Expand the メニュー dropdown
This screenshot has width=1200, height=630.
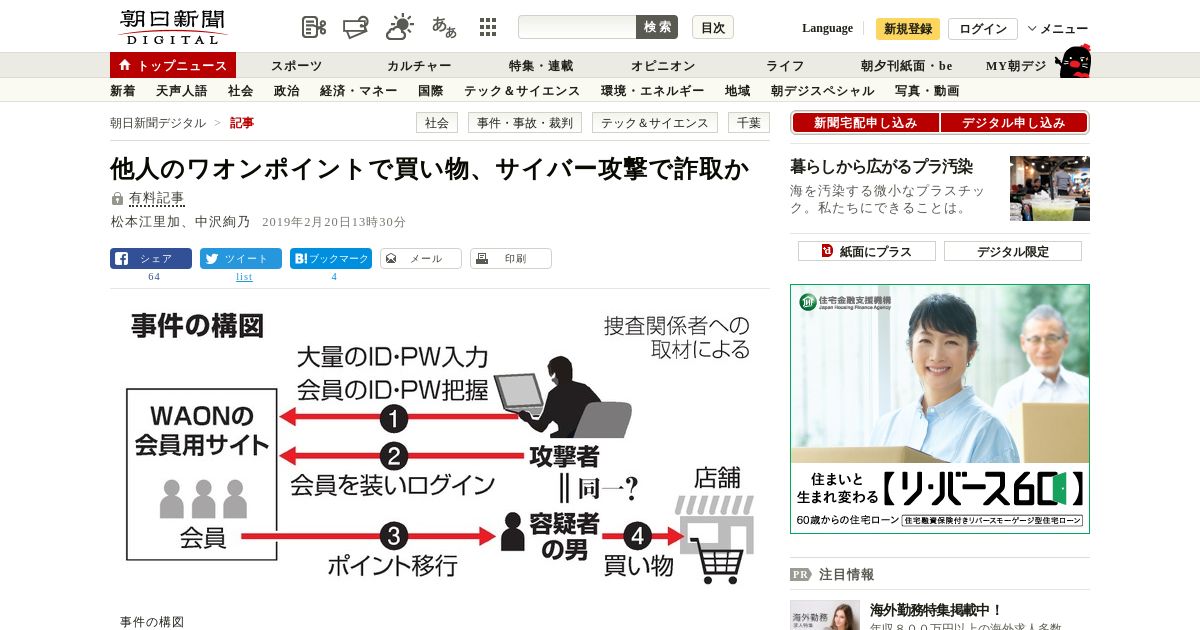1058,29
